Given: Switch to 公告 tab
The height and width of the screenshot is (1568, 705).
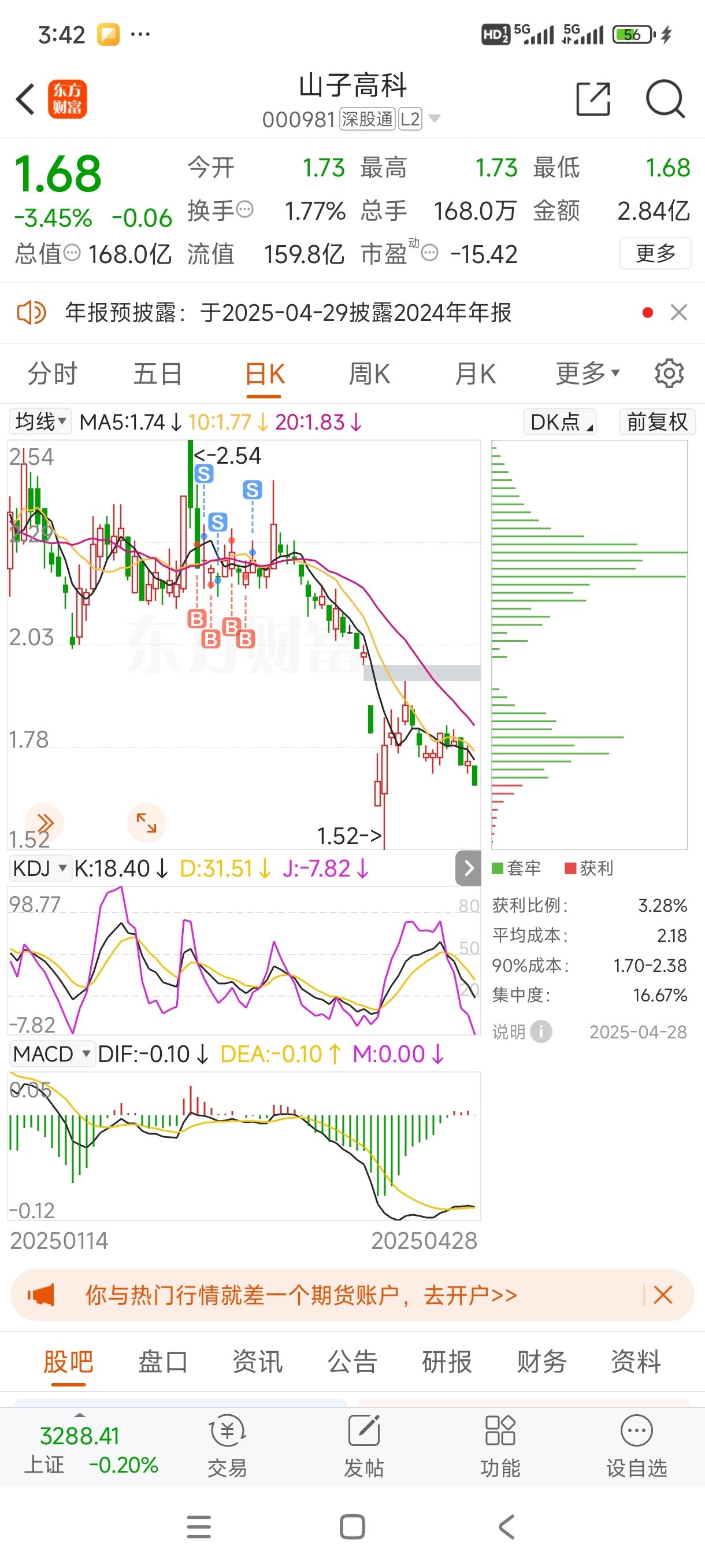Looking at the screenshot, I should [353, 1362].
